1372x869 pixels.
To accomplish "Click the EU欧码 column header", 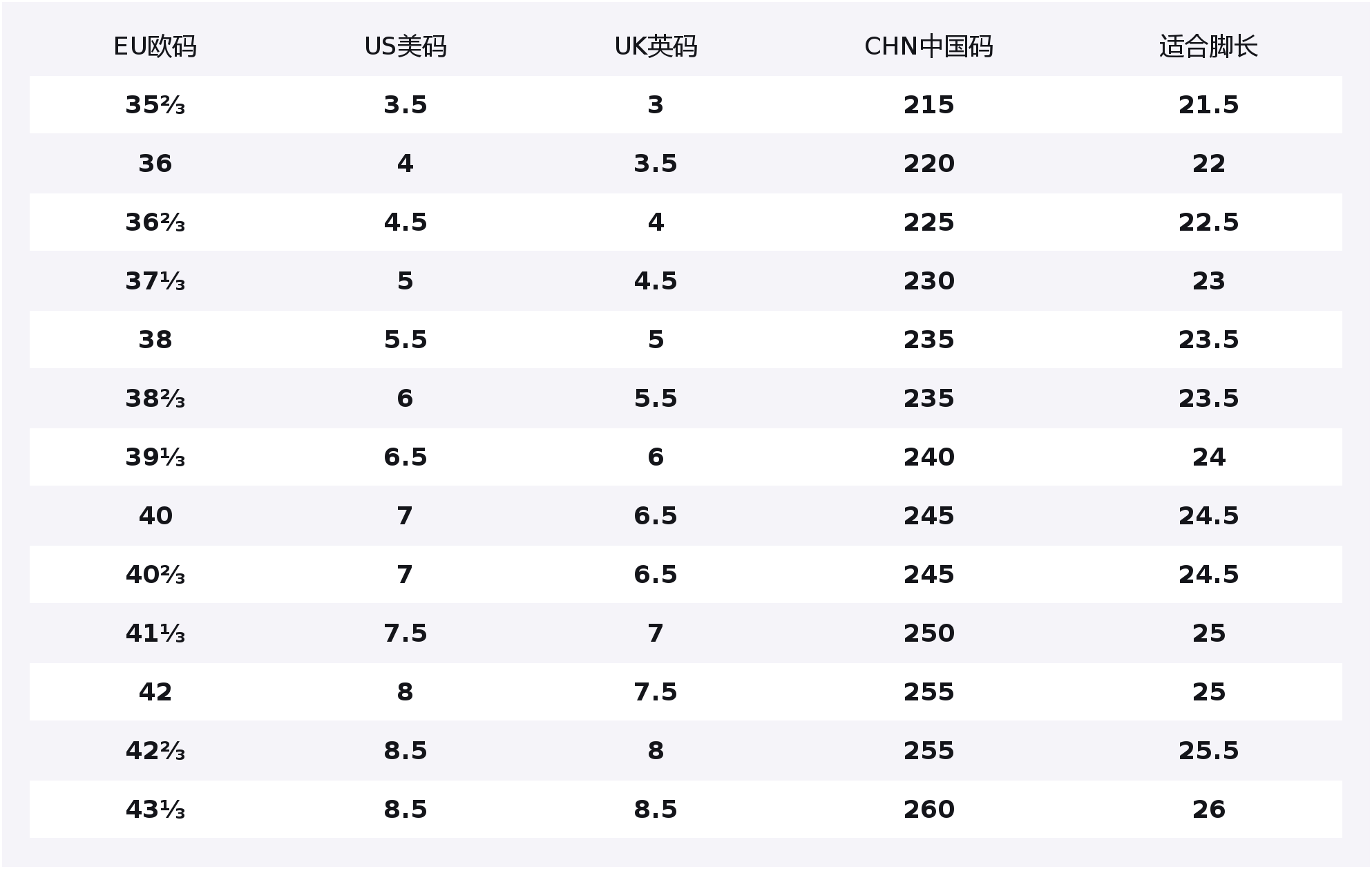I will point(155,47).
